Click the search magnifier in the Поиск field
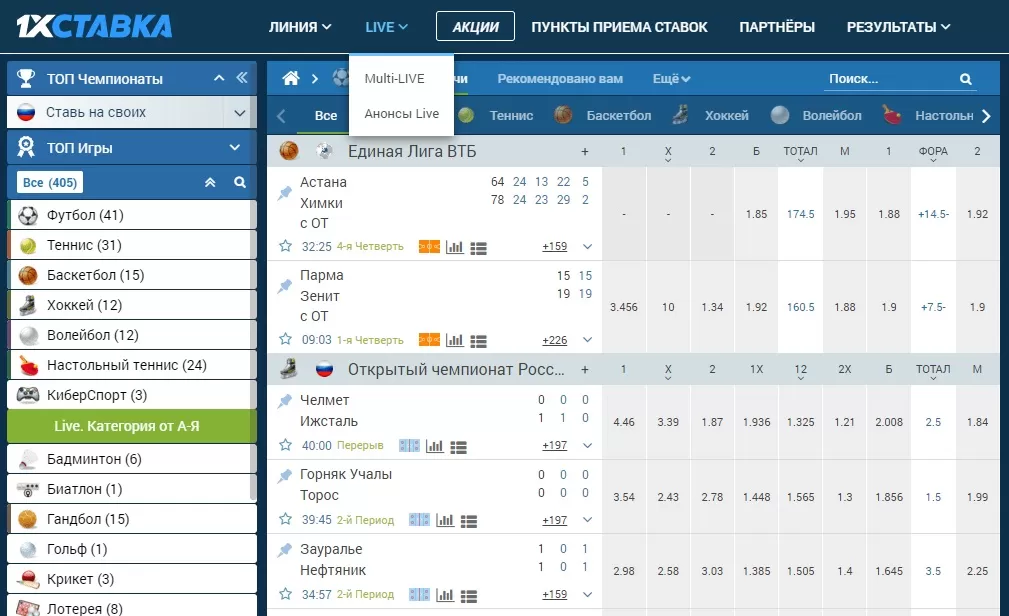 [964, 78]
